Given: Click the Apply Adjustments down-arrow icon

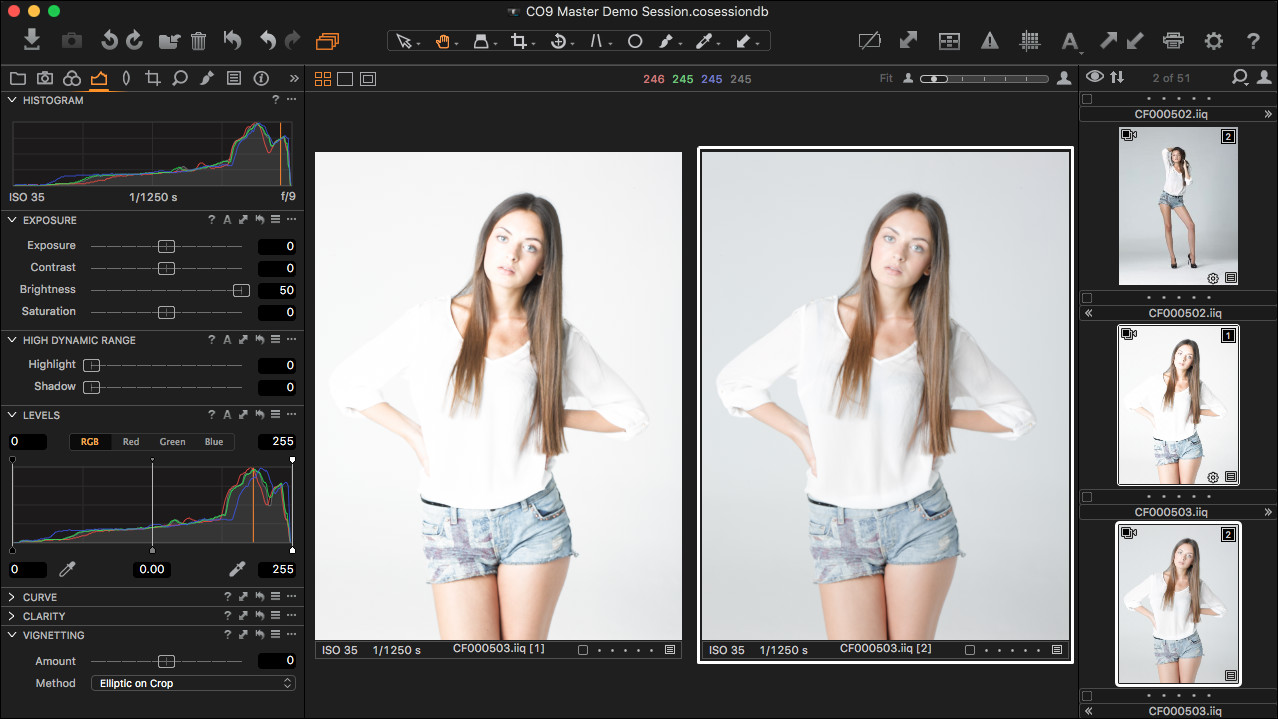Looking at the screenshot, I should [x=1135, y=41].
